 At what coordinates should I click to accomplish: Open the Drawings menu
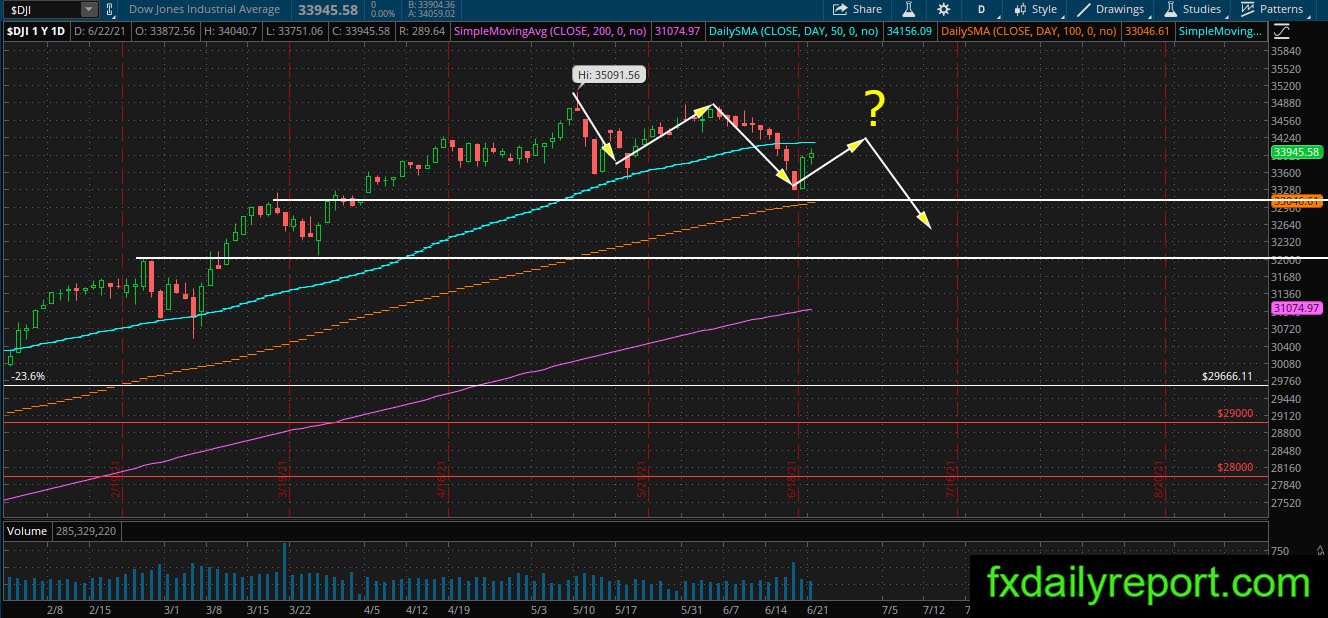coord(1110,9)
